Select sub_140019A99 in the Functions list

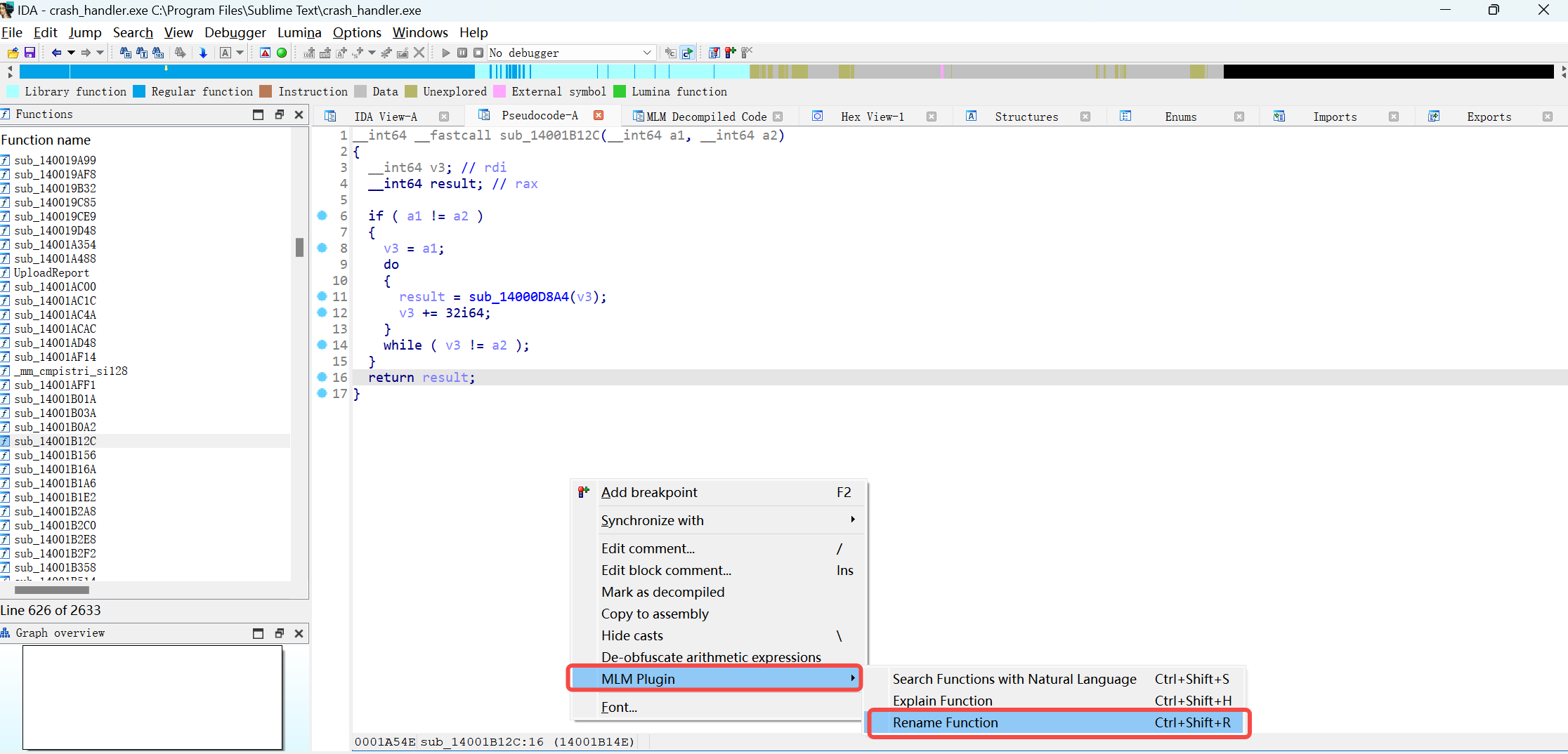tap(55, 160)
